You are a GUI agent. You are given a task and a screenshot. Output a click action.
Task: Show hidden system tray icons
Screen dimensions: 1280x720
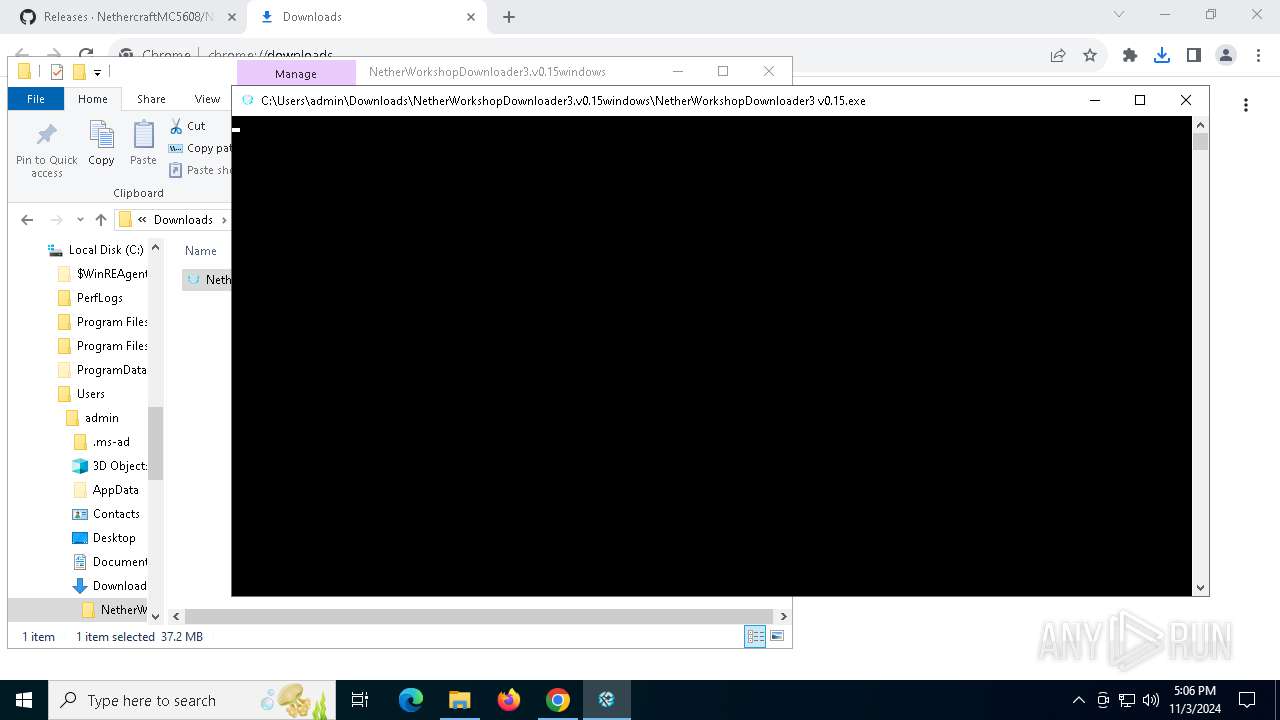(x=1079, y=700)
